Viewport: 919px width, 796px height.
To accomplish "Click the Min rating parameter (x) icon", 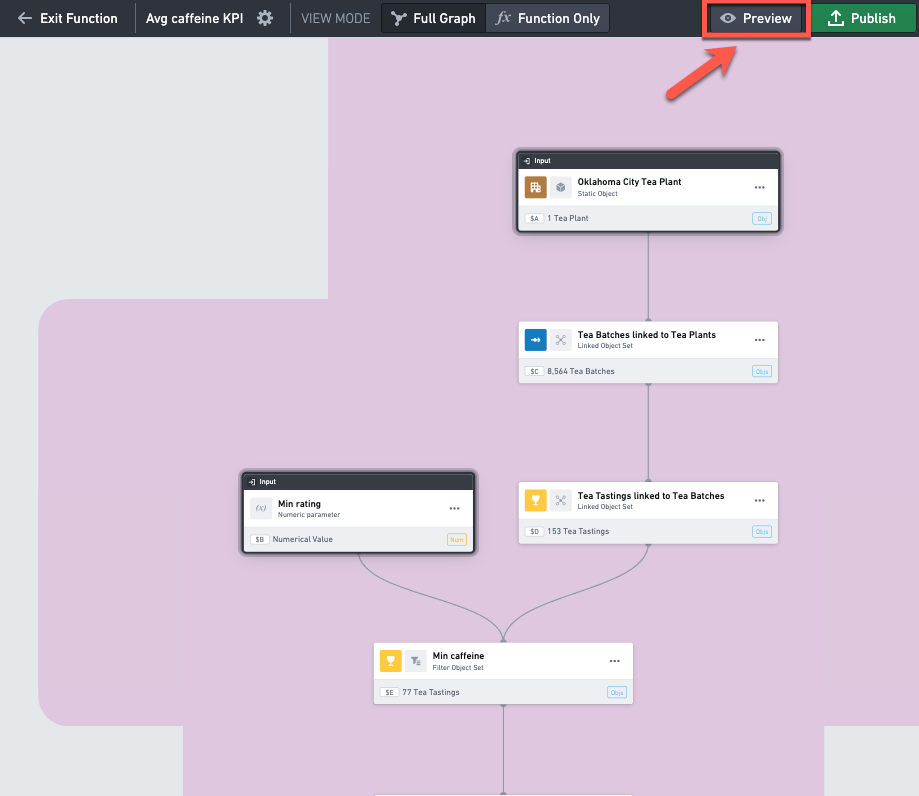I will tap(261, 508).
